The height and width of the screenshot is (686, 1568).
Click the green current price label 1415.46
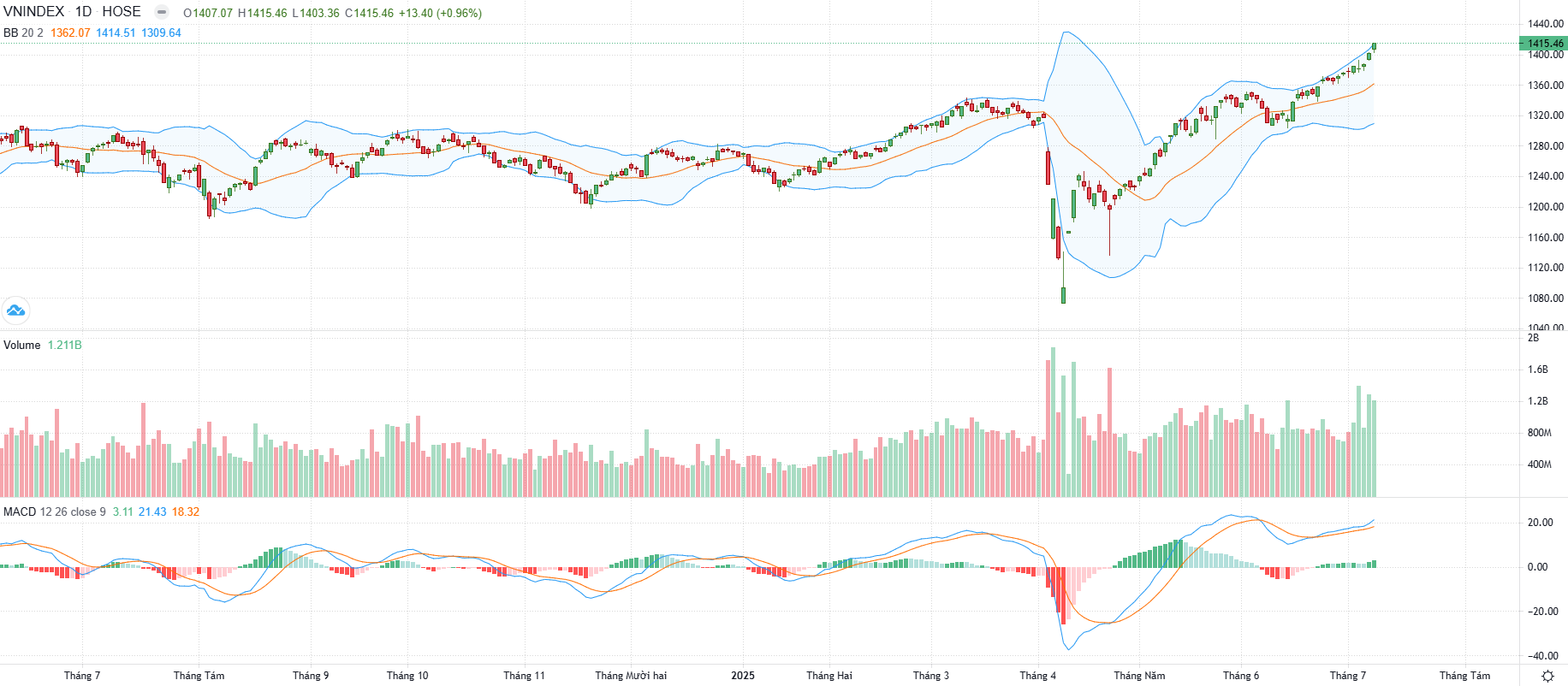(1543, 43)
